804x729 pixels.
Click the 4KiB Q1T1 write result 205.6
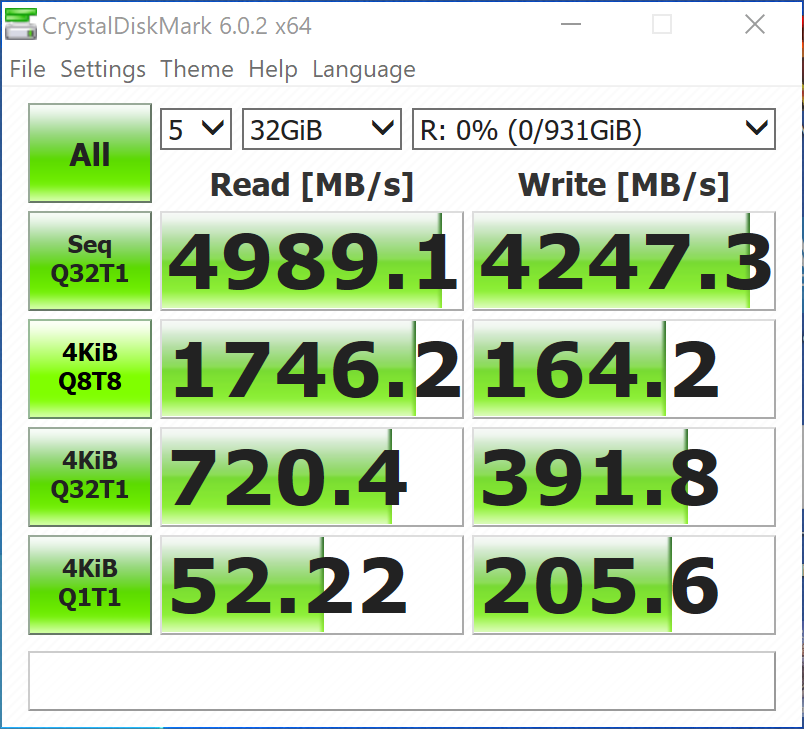point(624,585)
